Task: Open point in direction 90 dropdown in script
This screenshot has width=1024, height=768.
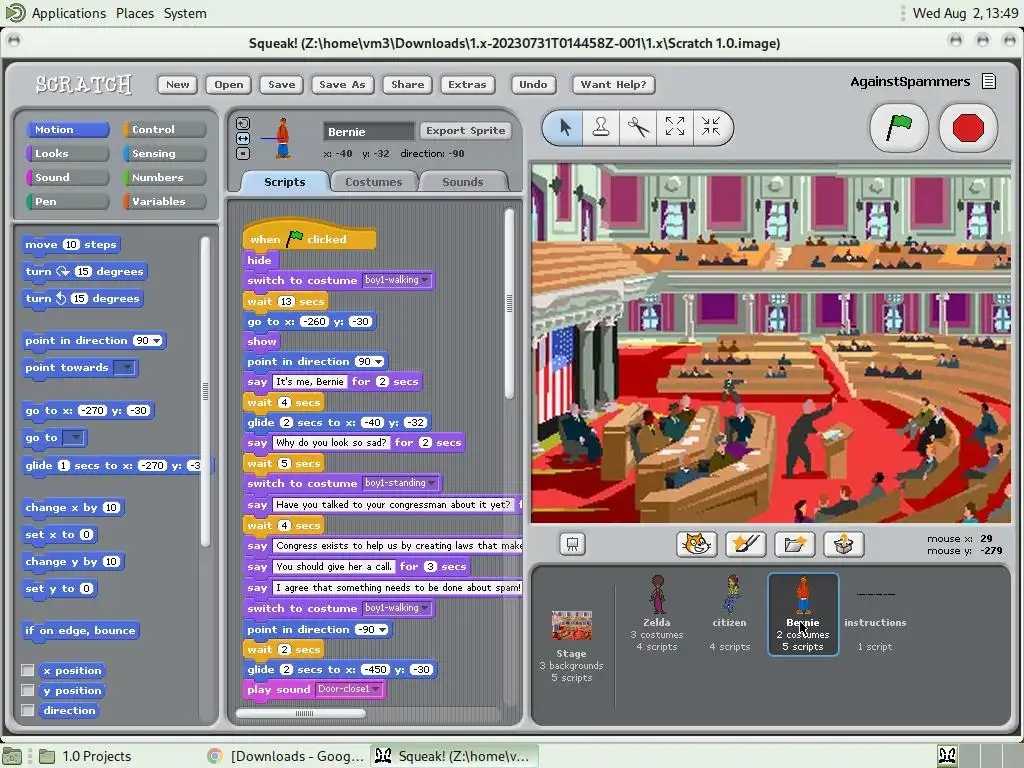Action: [378, 362]
